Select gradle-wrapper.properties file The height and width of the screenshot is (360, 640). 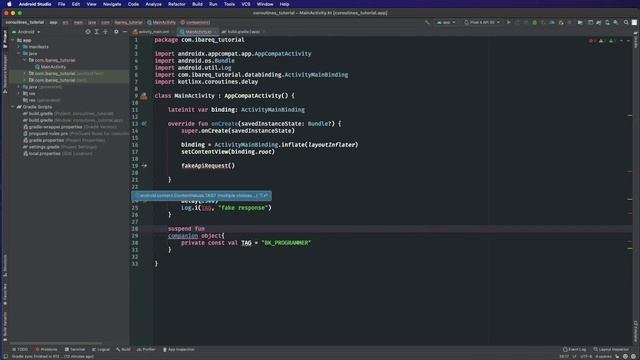coord(70,127)
